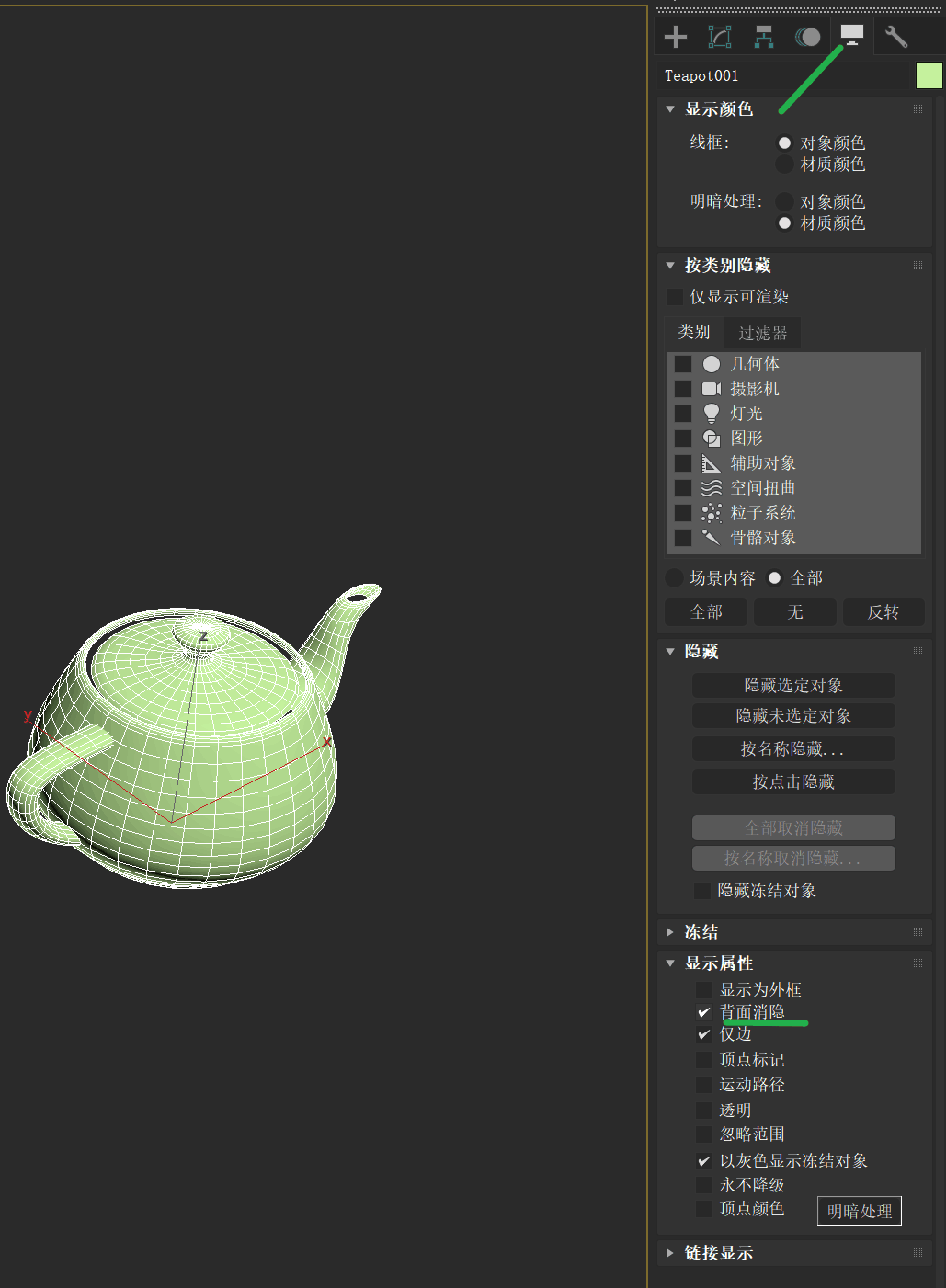
Task: Click the 全部 button
Action: [706, 612]
